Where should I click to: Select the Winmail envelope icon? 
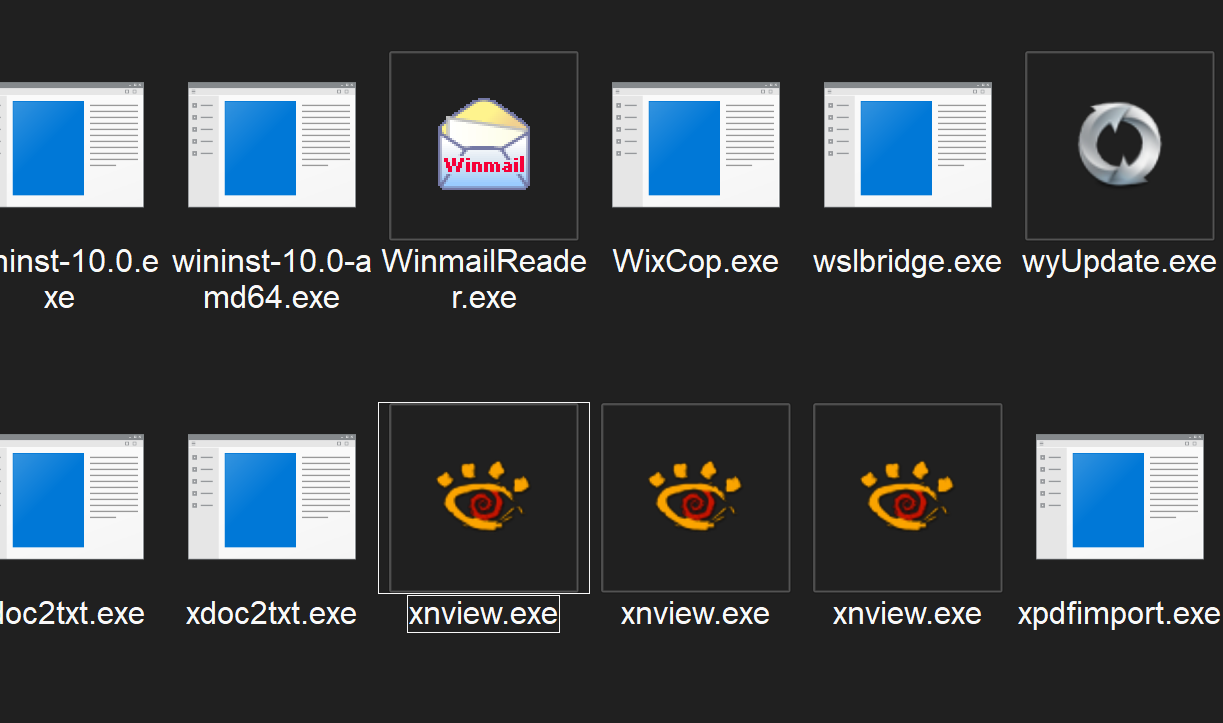point(483,146)
